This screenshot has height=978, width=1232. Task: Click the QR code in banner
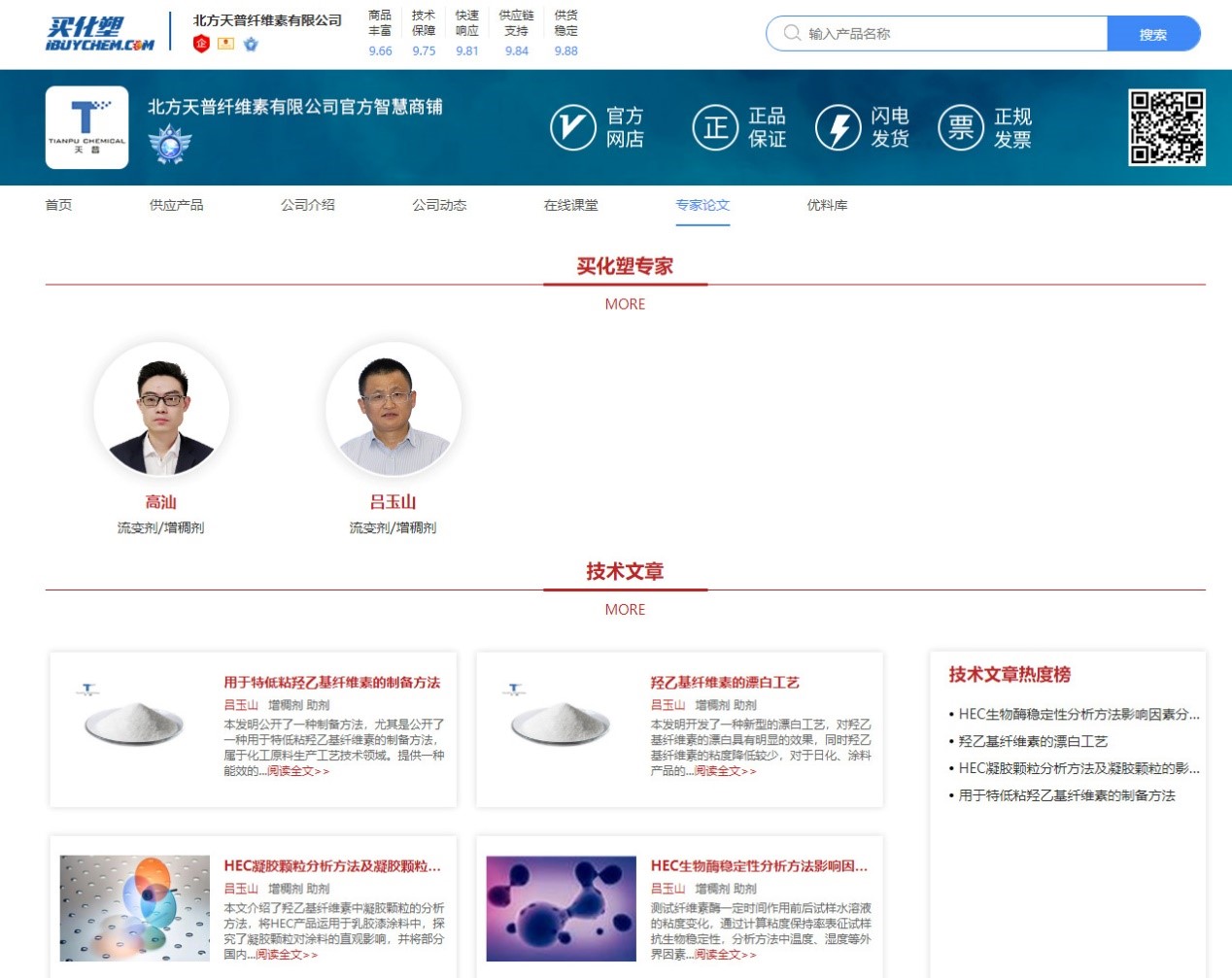pyautogui.click(x=1167, y=127)
